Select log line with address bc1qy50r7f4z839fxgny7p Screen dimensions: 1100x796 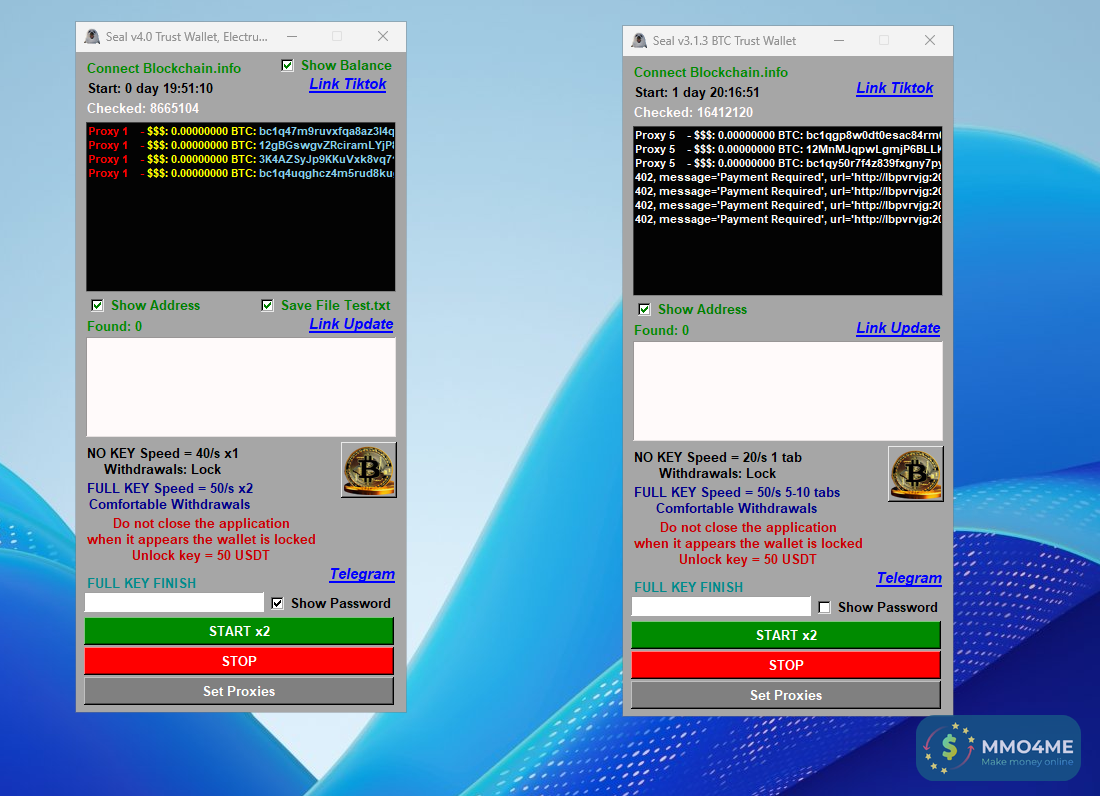(x=788, y=163)
